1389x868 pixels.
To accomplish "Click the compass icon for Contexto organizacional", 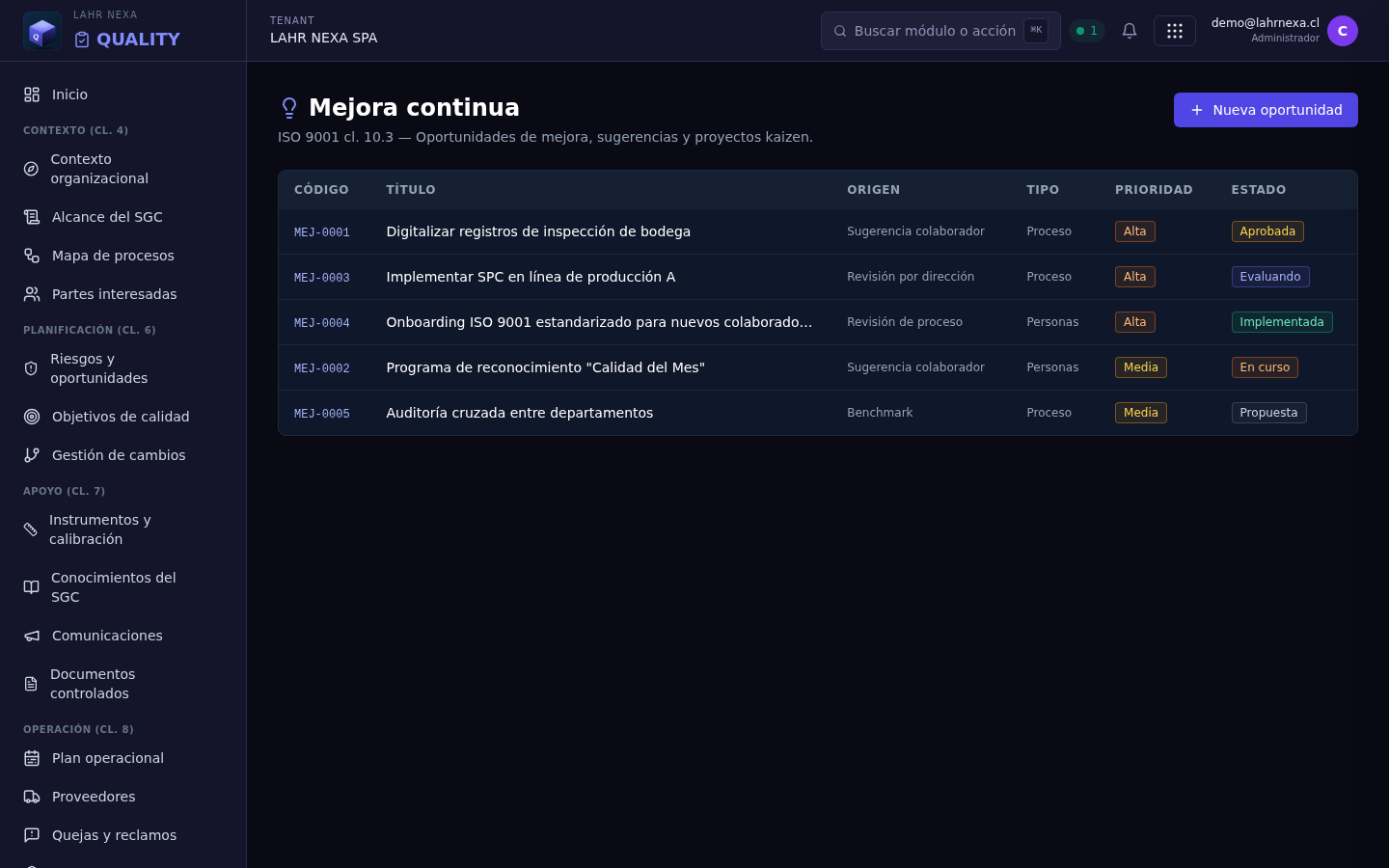I will (x=31, y=169).
